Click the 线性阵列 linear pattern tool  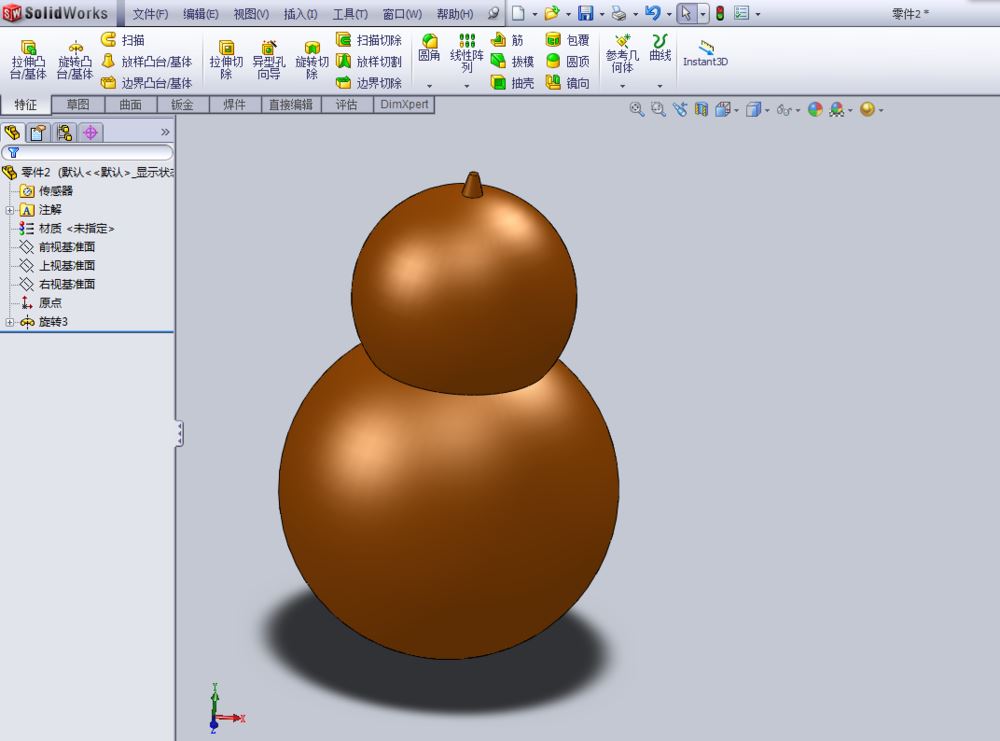point(467,53)
